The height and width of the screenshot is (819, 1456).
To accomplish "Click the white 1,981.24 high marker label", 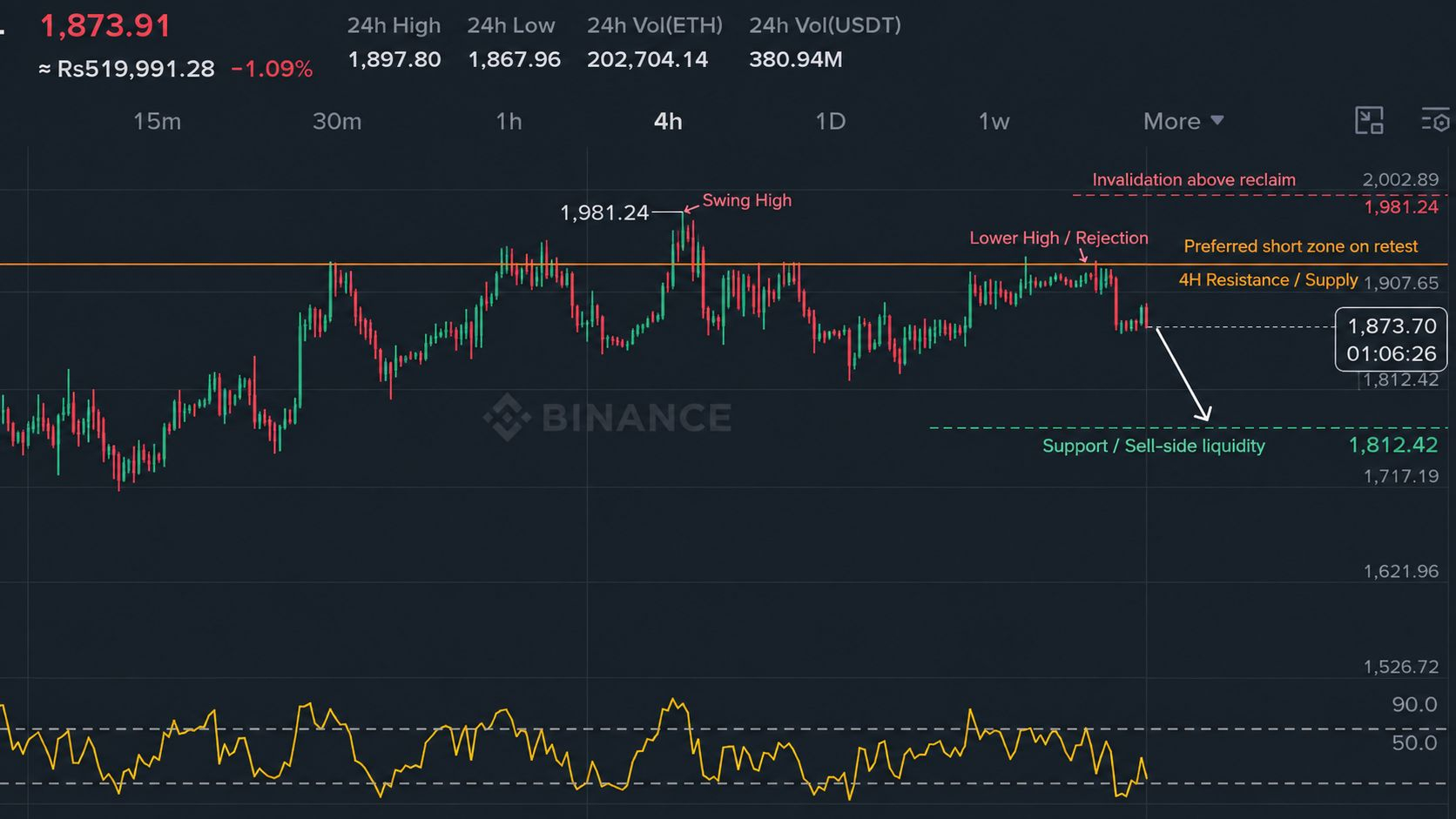I will [x=604, y=212].
